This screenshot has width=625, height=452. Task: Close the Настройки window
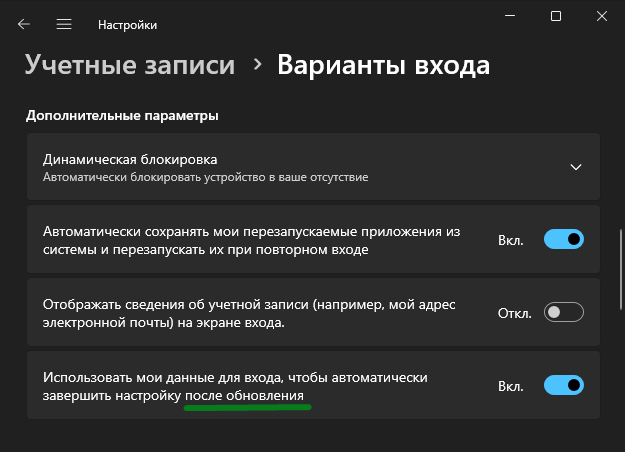tap(602, 16)
